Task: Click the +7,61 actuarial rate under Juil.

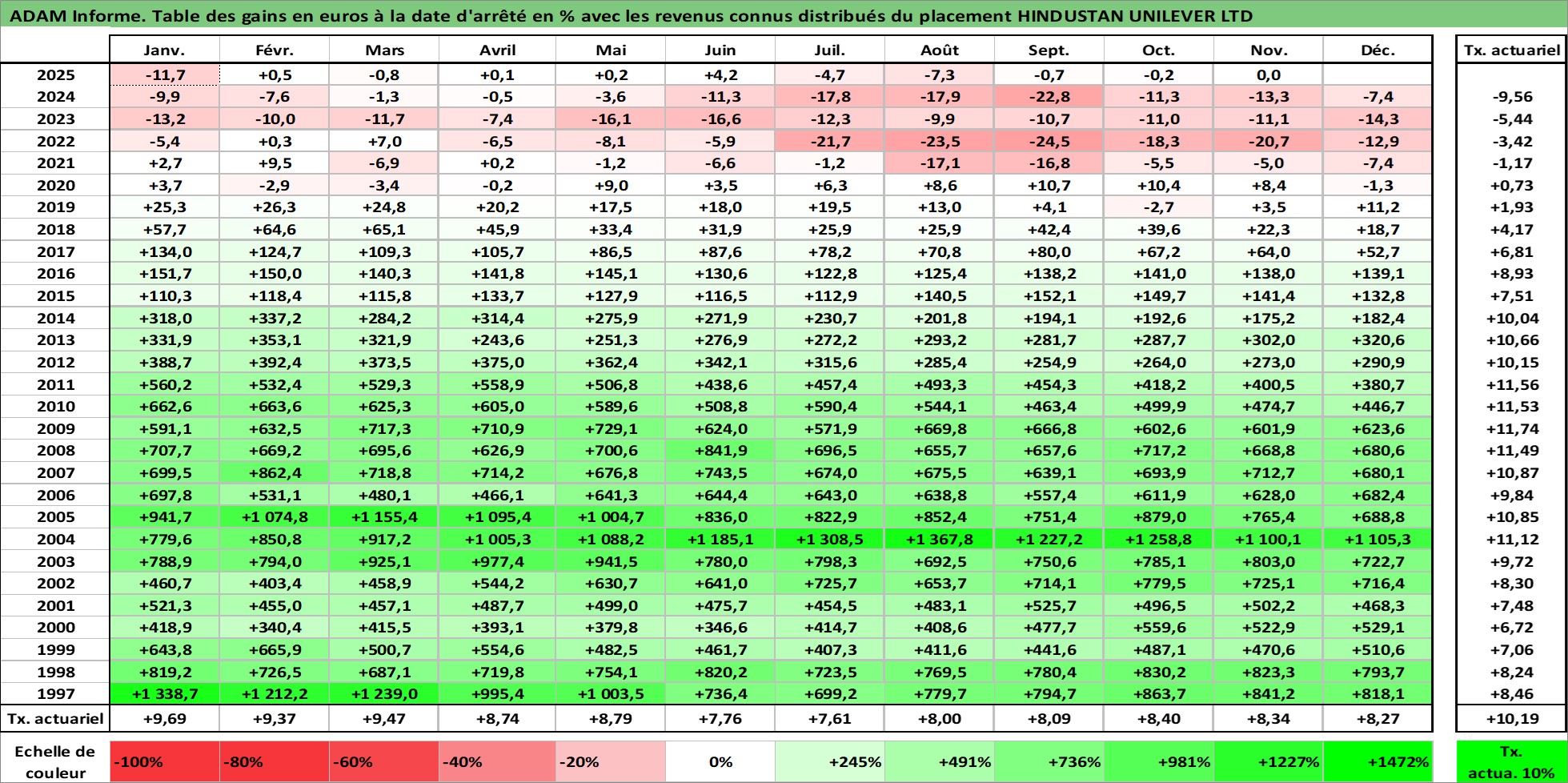Action: pos(830,718)
